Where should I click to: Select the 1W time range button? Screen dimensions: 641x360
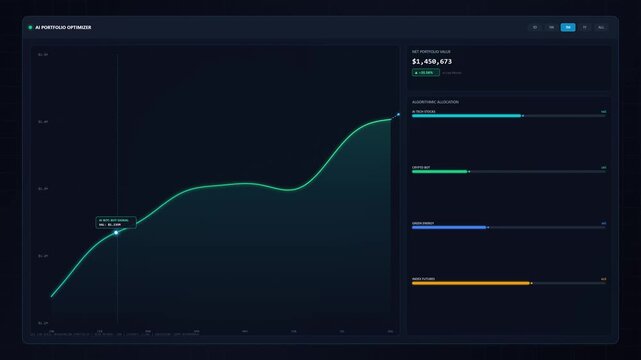coord(551,27)
